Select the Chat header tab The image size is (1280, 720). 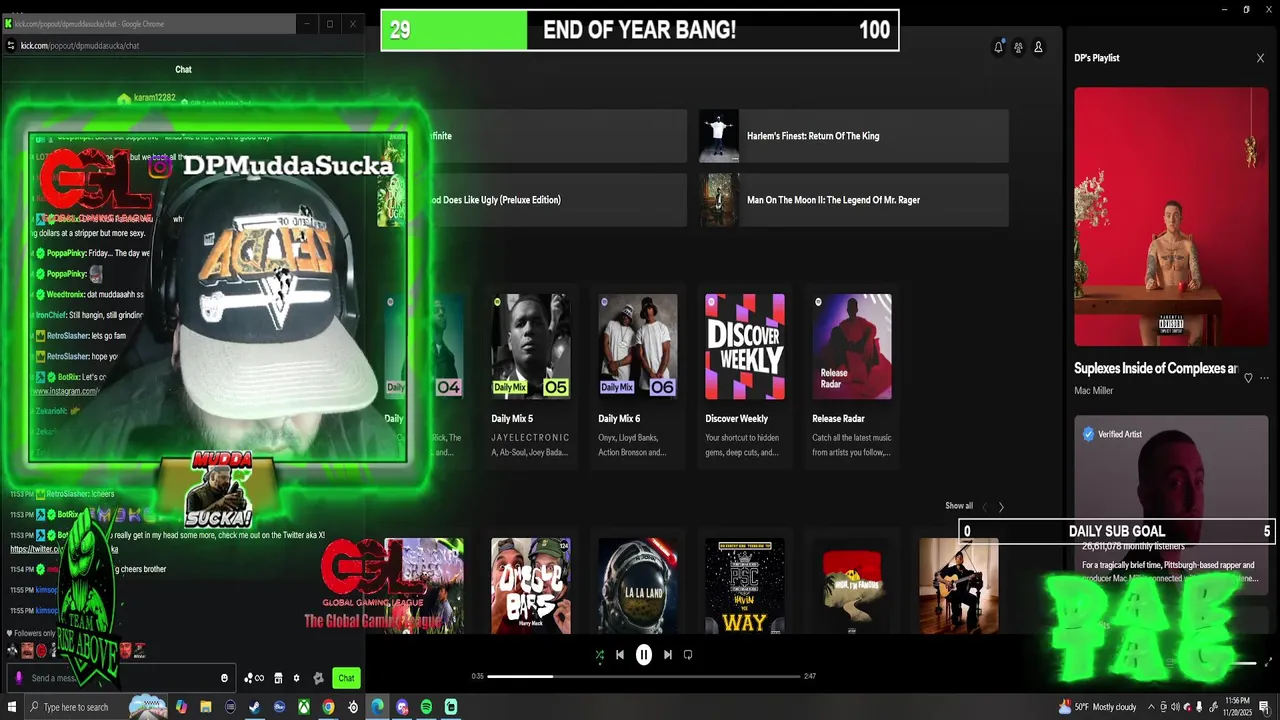pos(183,69)
